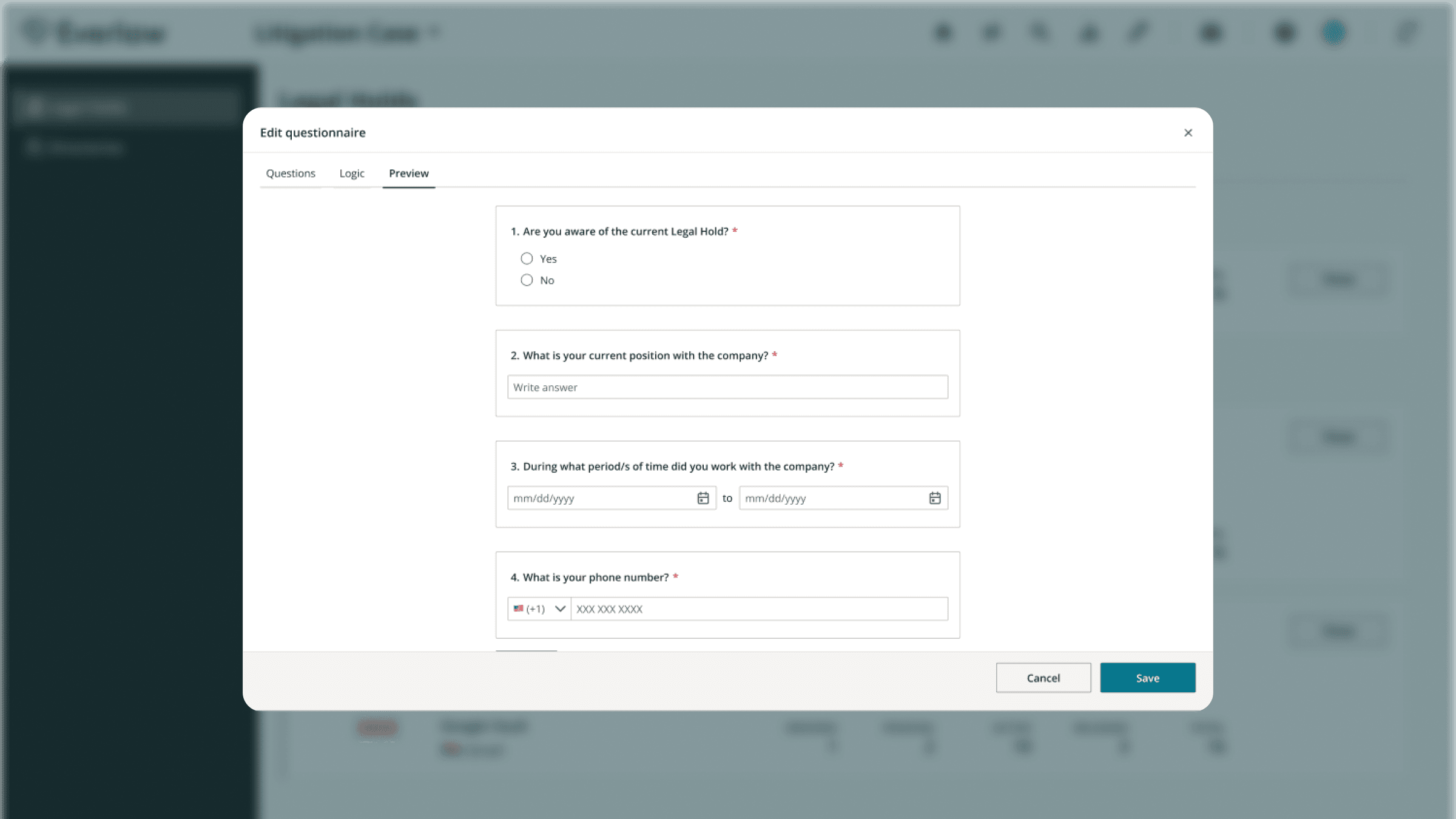Click the "Write answer" text field
1456x819 pixels.
(x=727, y=386)
